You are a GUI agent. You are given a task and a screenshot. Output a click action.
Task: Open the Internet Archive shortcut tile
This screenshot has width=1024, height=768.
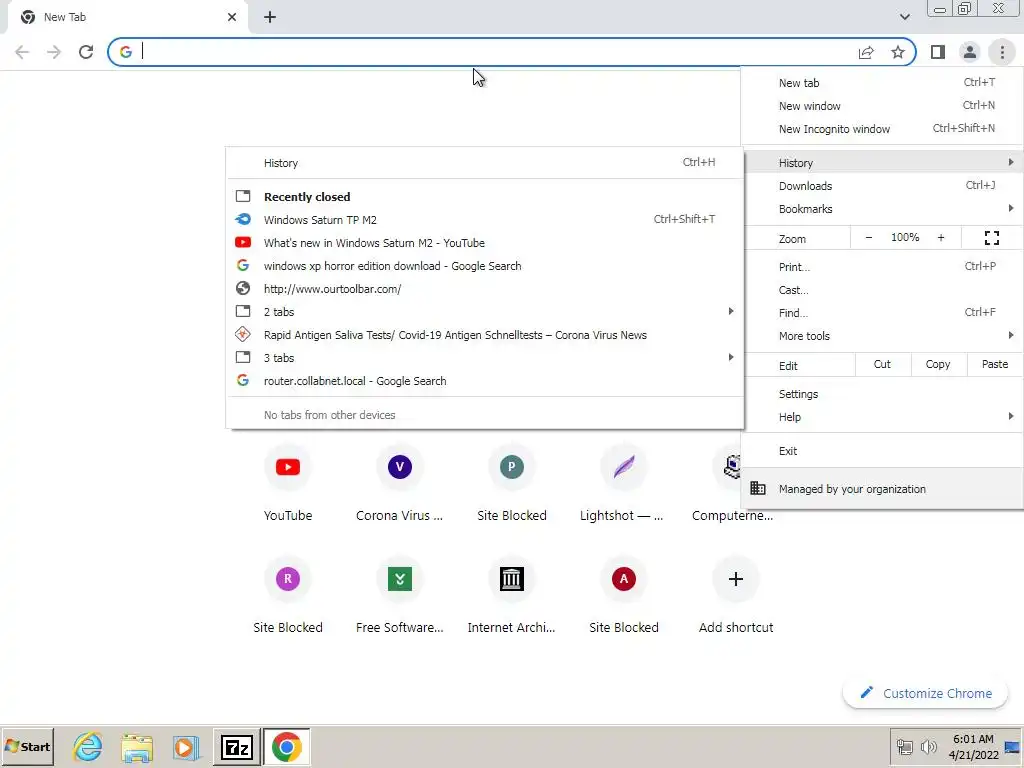coord(512,594)
